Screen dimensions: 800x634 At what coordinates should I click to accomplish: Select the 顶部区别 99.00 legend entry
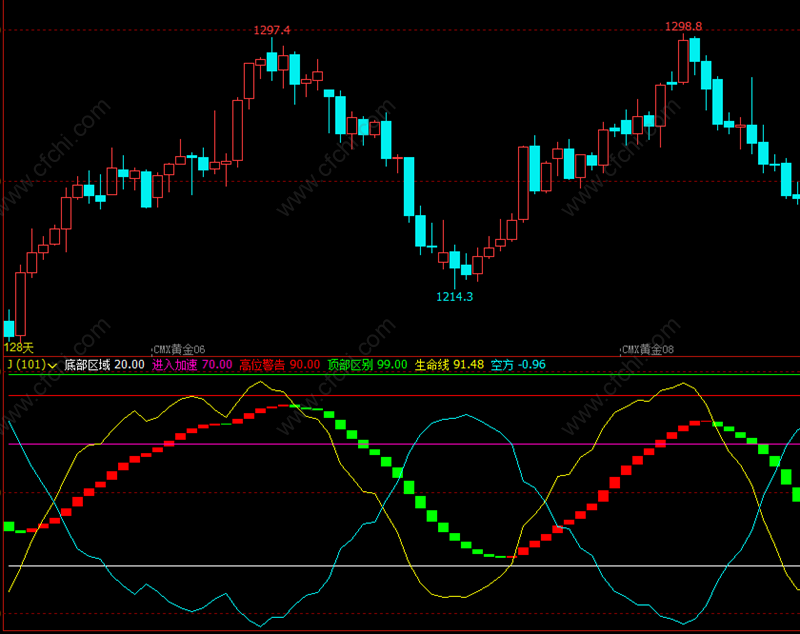point(367,365)
